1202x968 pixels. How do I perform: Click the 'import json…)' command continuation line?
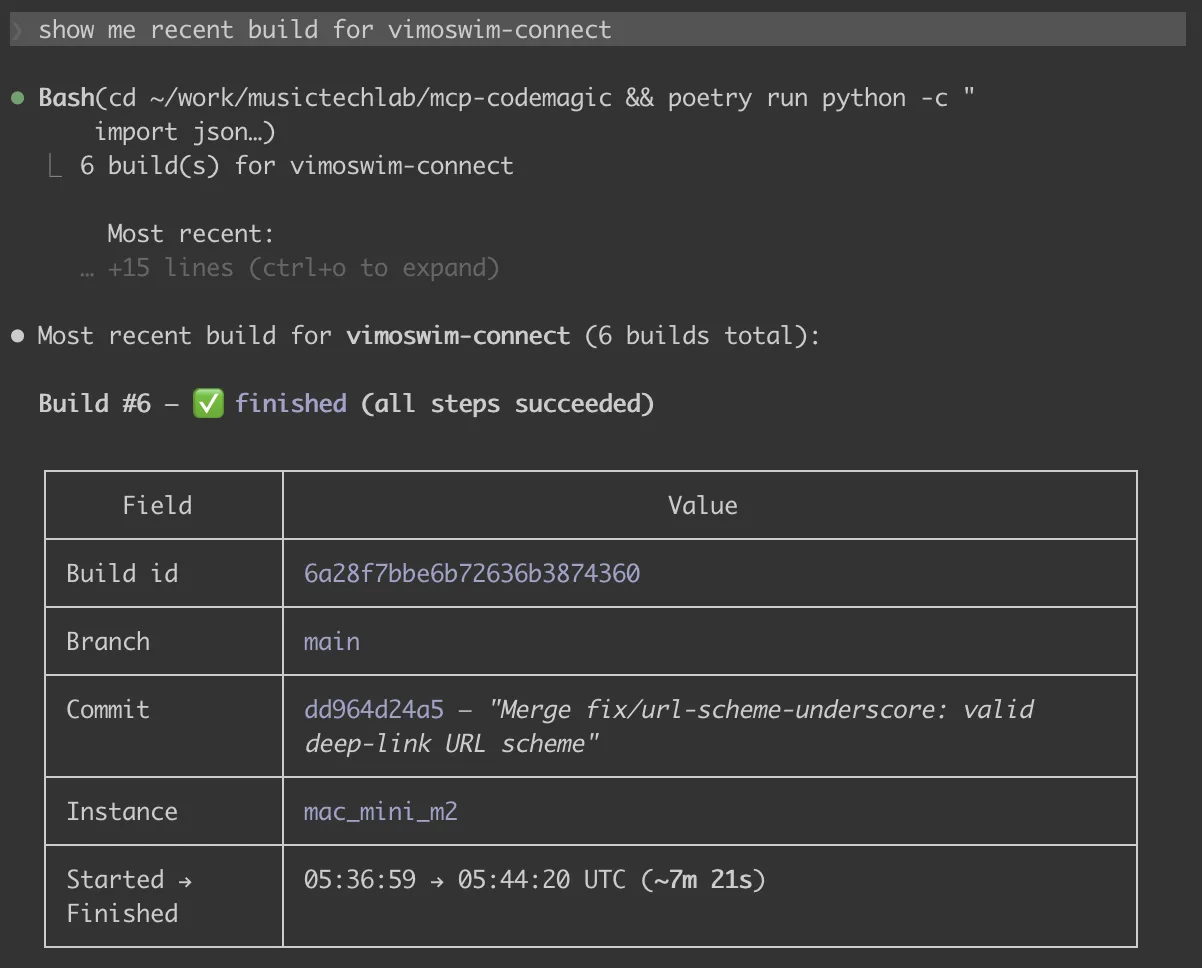[x=185, y=132]
